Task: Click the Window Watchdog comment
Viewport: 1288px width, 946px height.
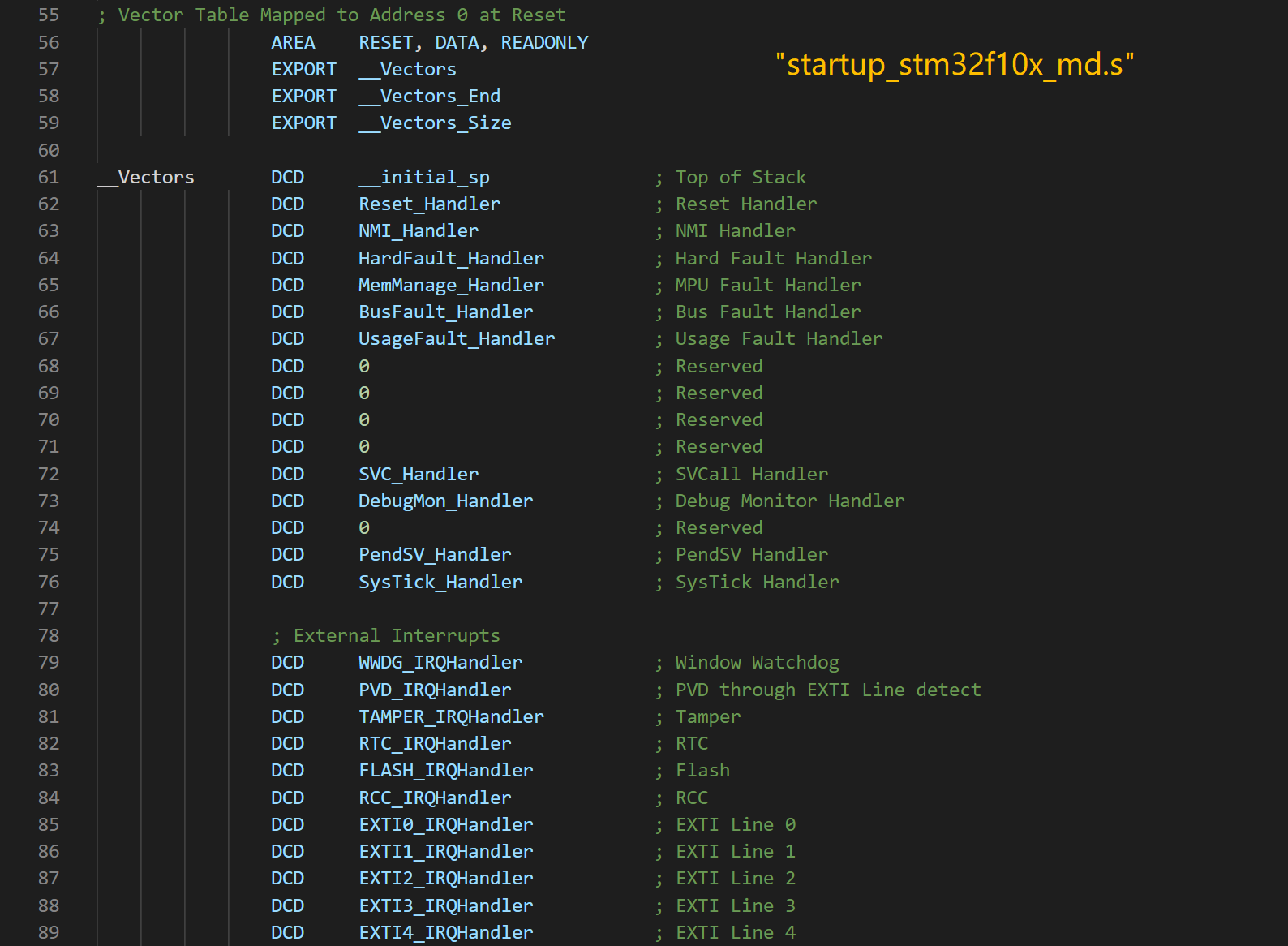Action: coord(747,663)
